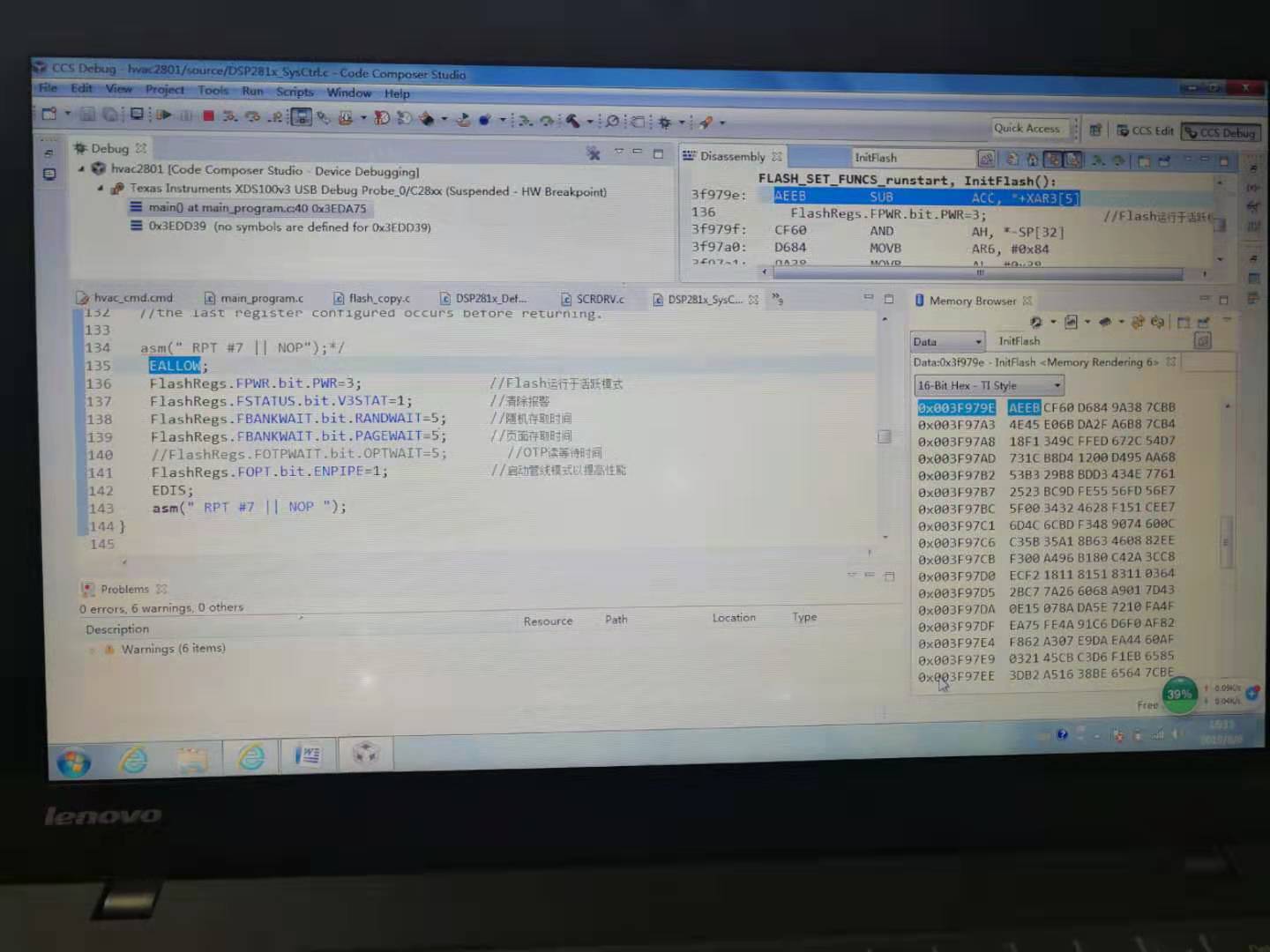Click the Problems view tab

click(x=124, y=589)
